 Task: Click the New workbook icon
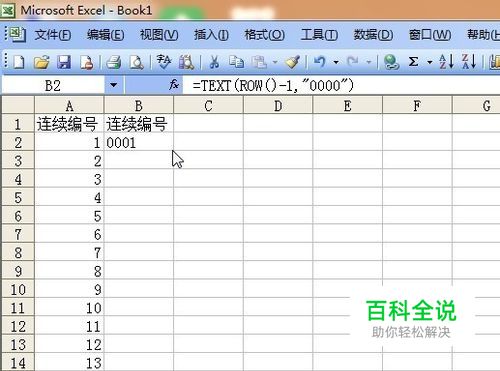[x=18, y=62]
